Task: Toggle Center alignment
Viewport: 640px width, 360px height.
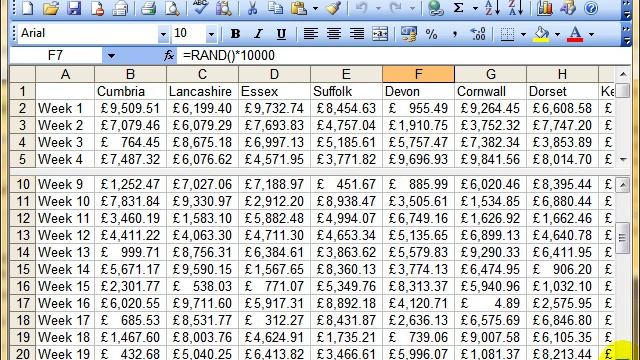Action: click(x=333, y=34)
